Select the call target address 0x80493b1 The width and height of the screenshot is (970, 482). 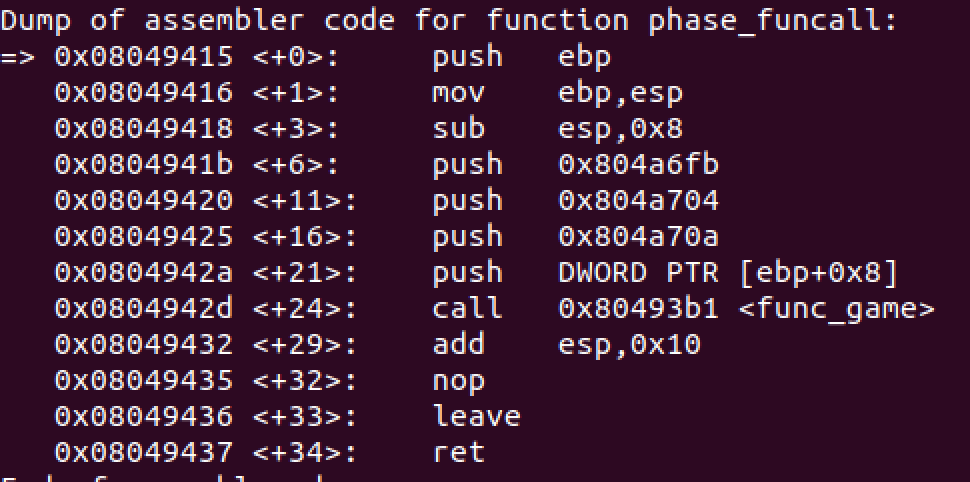click(638, 308)
